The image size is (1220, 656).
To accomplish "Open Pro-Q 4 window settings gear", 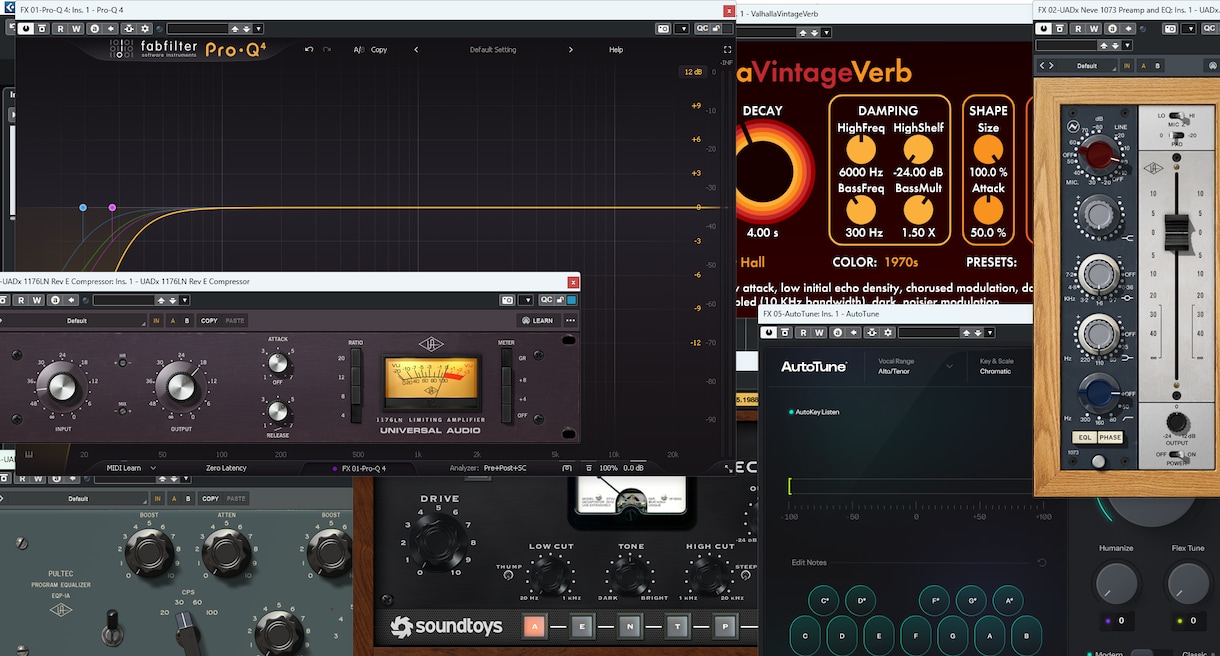I will point(145,29).
